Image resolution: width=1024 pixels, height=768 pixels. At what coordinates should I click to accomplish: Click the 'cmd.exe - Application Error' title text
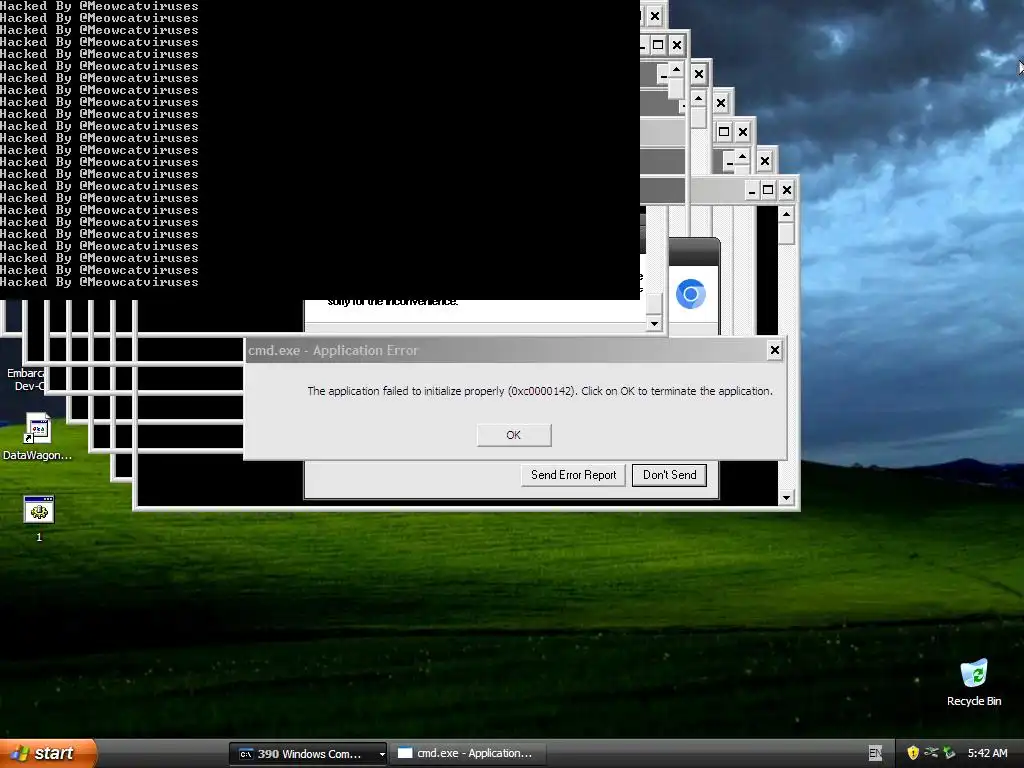point(333,351)
